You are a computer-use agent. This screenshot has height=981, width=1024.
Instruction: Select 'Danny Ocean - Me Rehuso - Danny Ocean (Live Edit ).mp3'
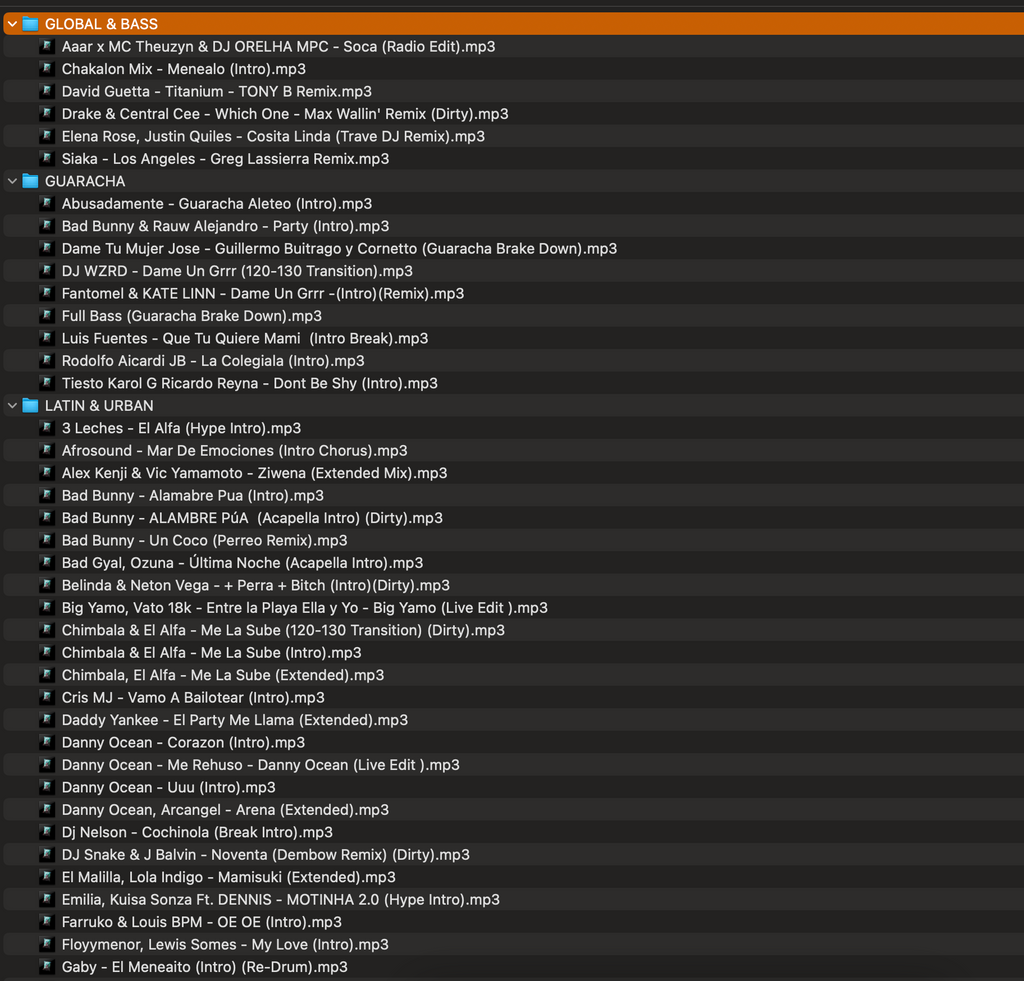click(x=261, y=765)
